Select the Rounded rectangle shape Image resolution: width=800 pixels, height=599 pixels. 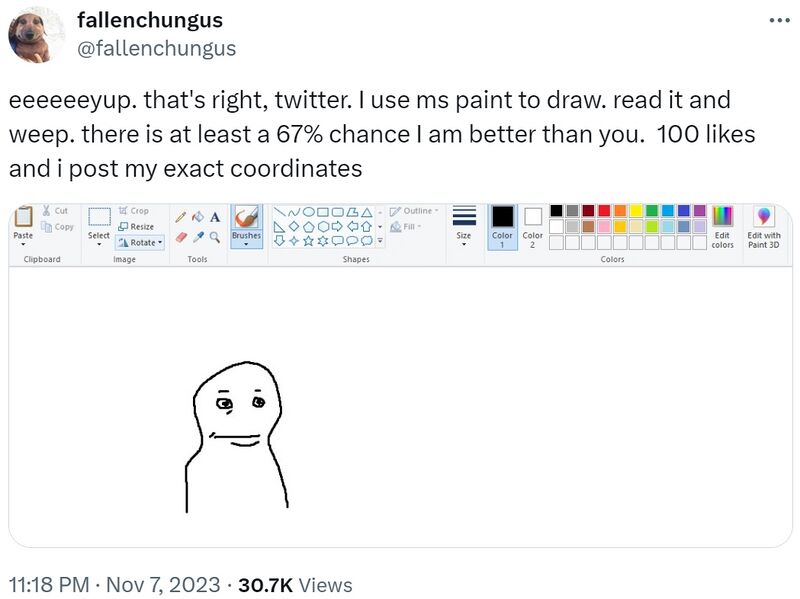[340, 211]
